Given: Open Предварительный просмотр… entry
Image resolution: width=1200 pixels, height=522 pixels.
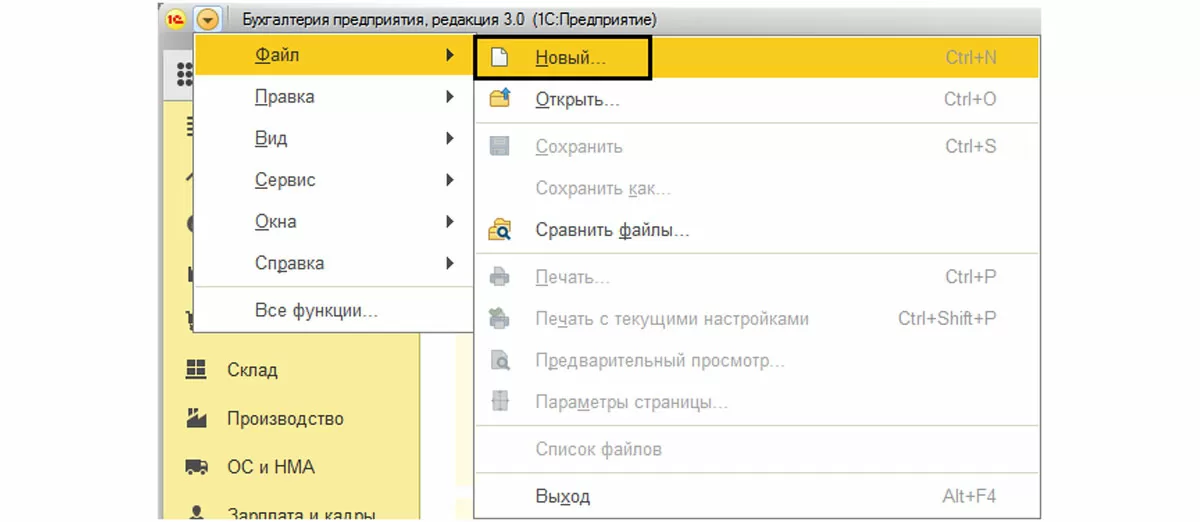Looking at the screenshot, I should coord(757,361).
